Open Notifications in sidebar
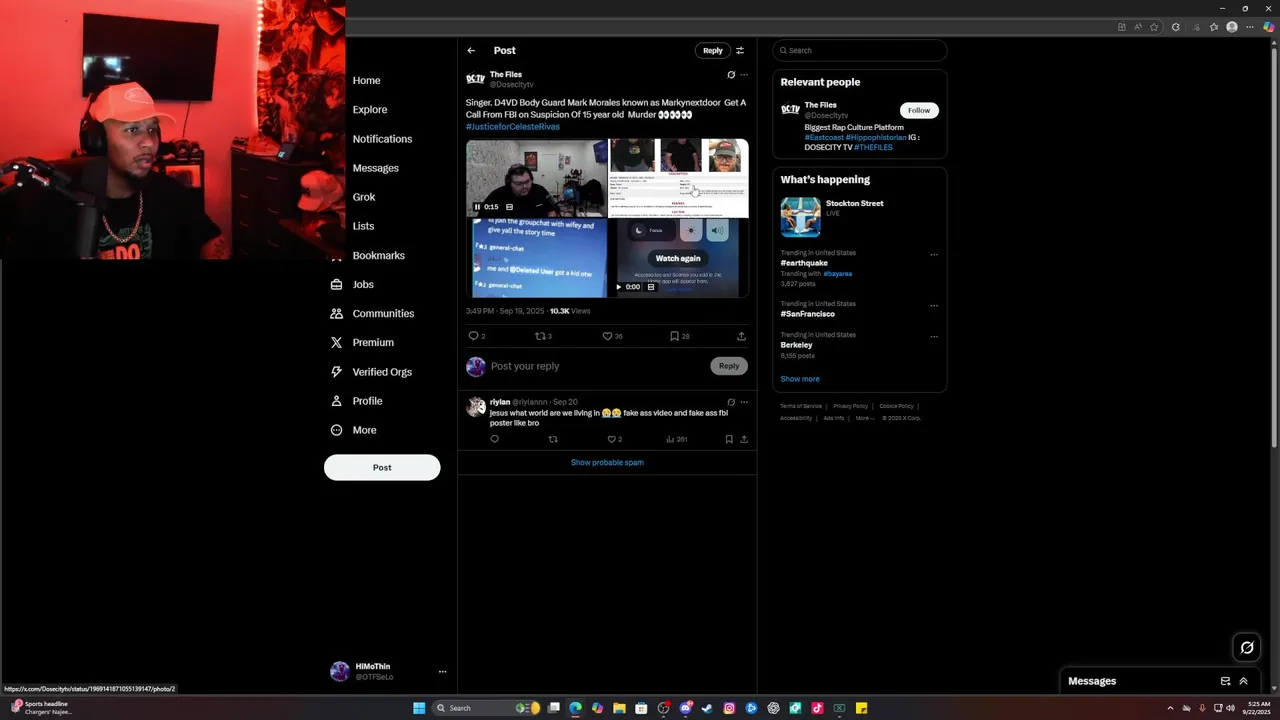 point(382,139)
